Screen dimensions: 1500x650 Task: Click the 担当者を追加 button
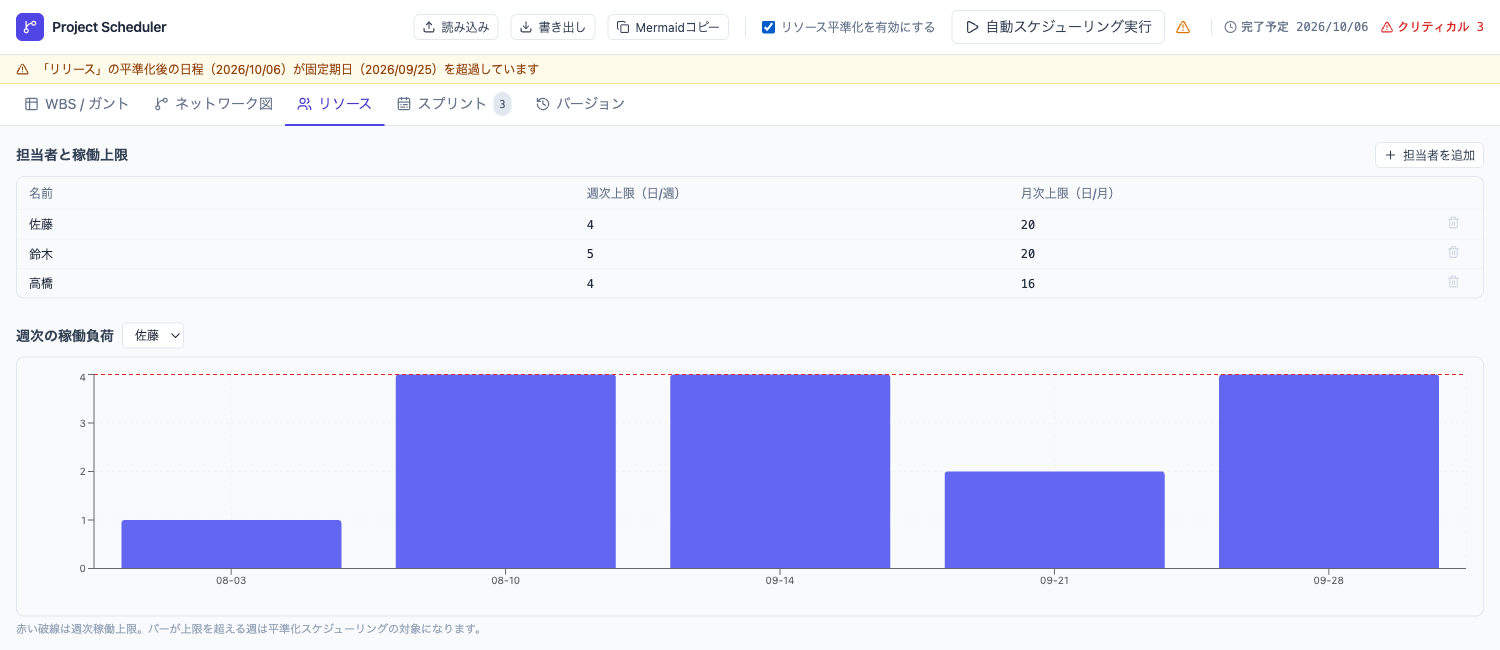[1429, 155]
